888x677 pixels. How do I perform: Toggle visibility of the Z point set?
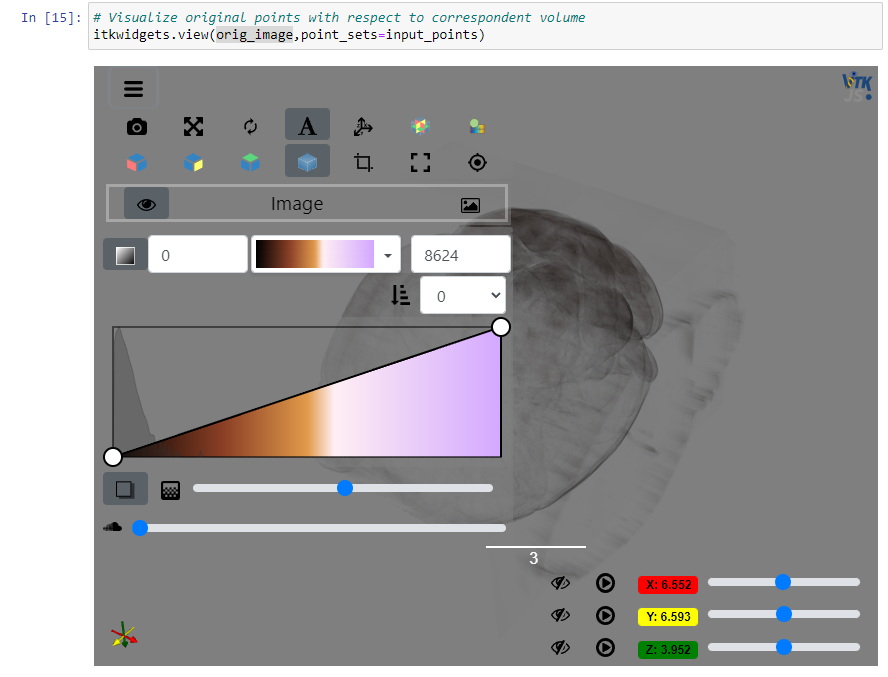[561, 647]
